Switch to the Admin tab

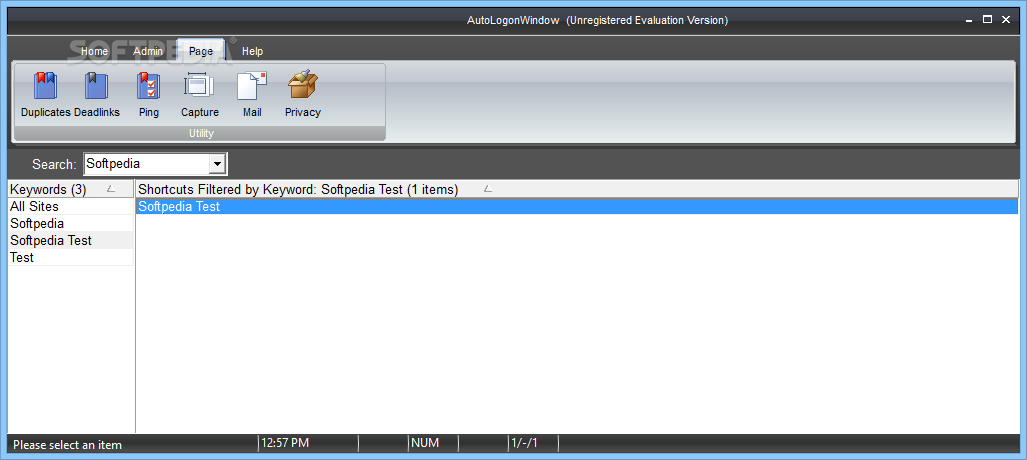[148, 51]
